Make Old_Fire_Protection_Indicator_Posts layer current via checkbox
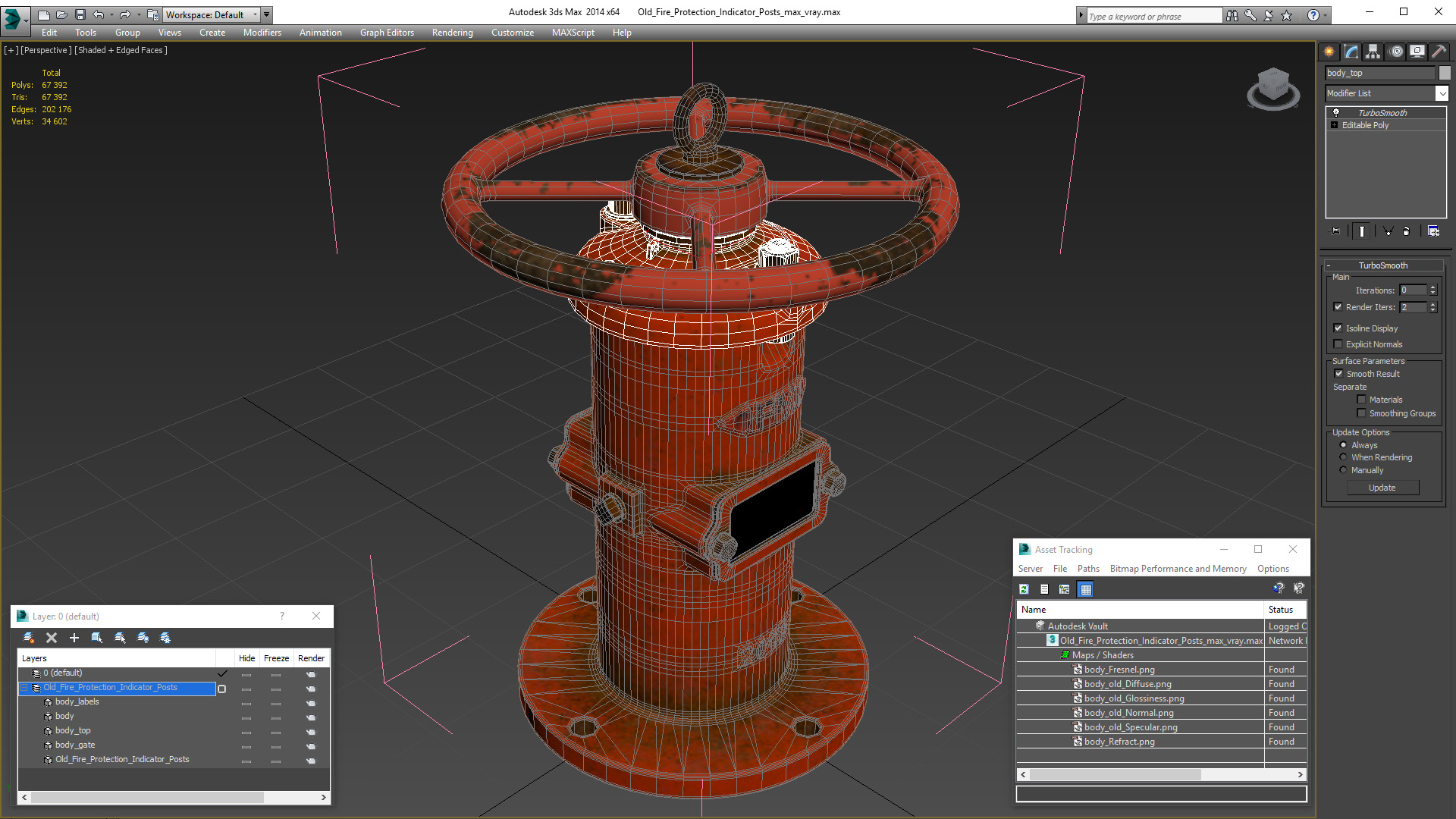Viewport: 1456px width, 819px height. (x=222, y=689)
